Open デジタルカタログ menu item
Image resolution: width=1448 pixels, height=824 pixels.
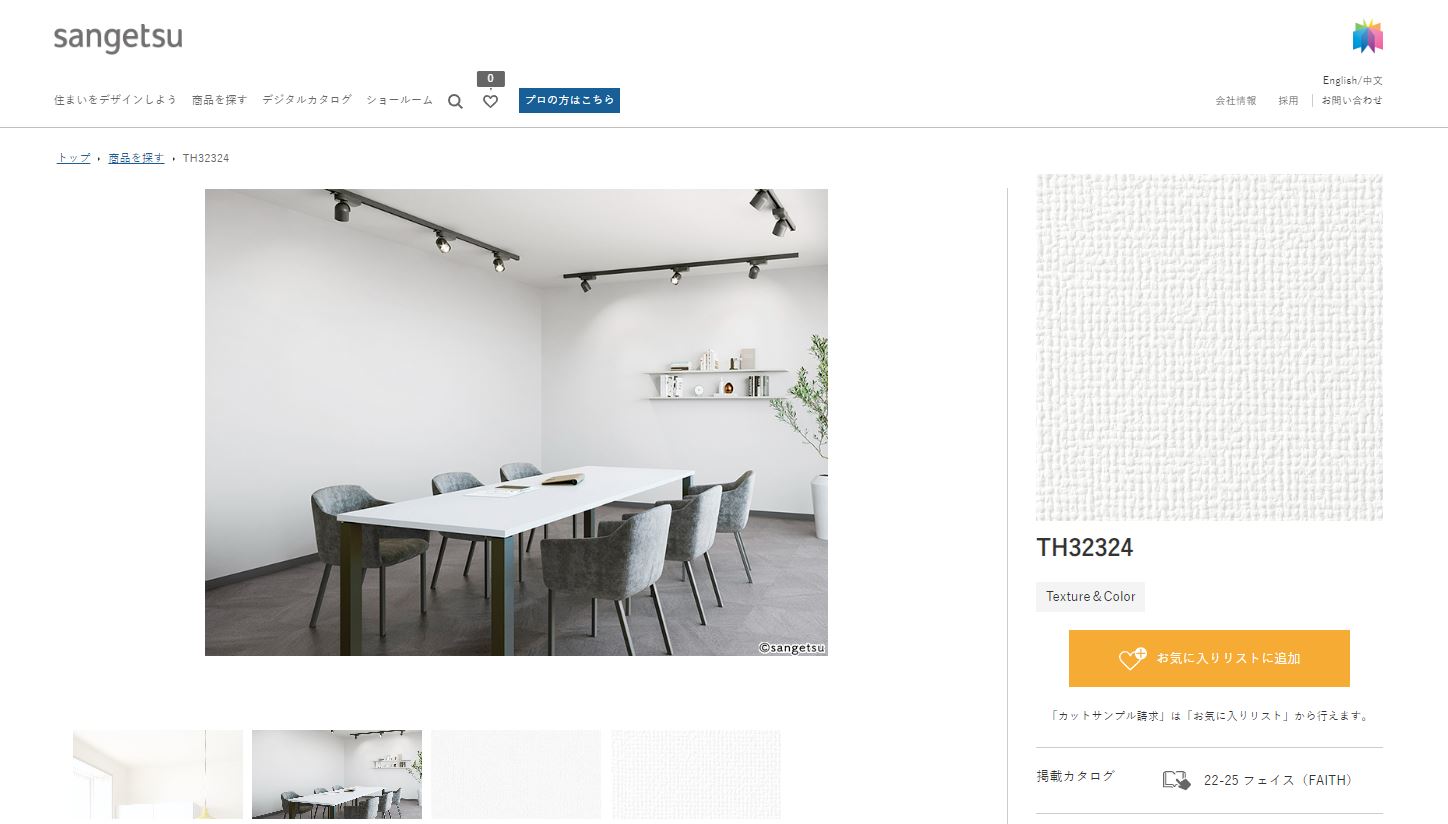click(307, 100)
